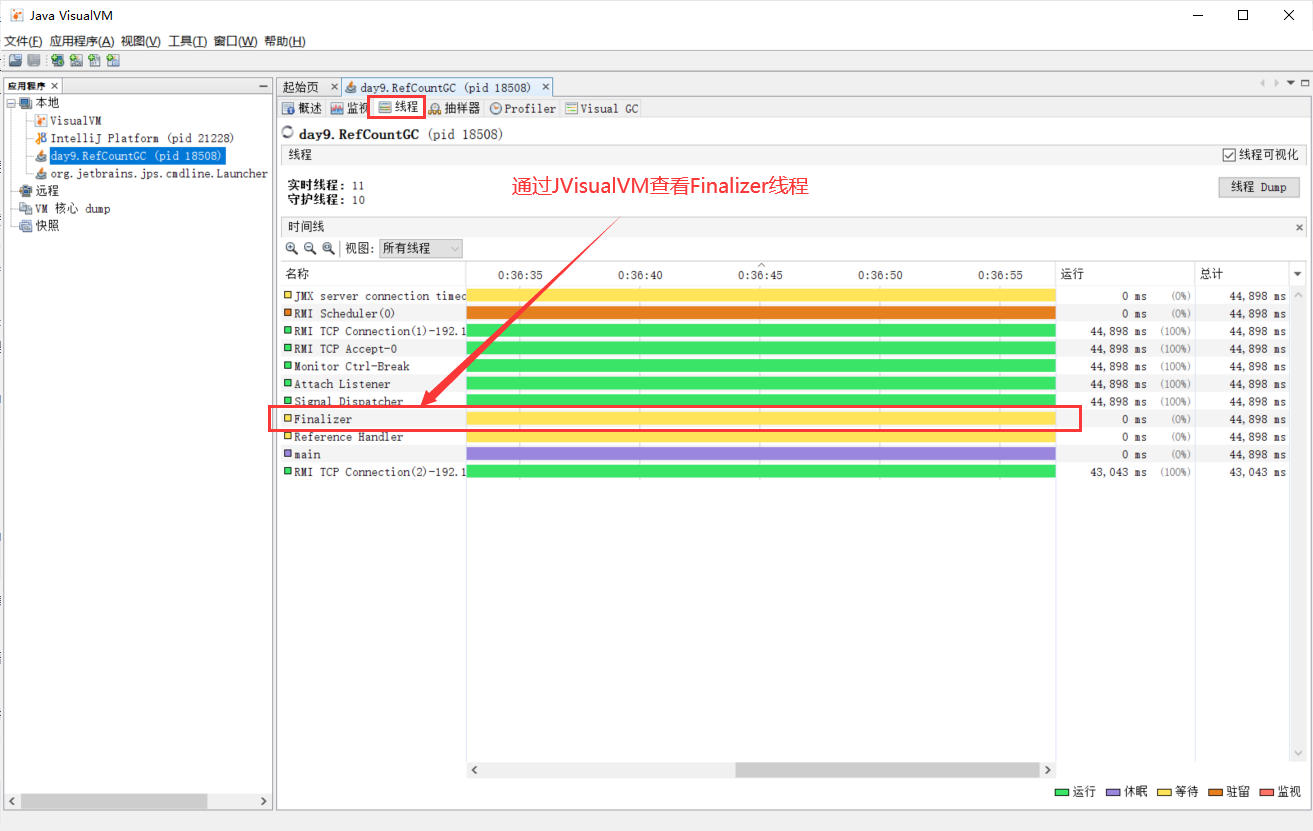The image size is (1313, 831).
Task: Close the 时间线 section
Action: coord(1300,228)
